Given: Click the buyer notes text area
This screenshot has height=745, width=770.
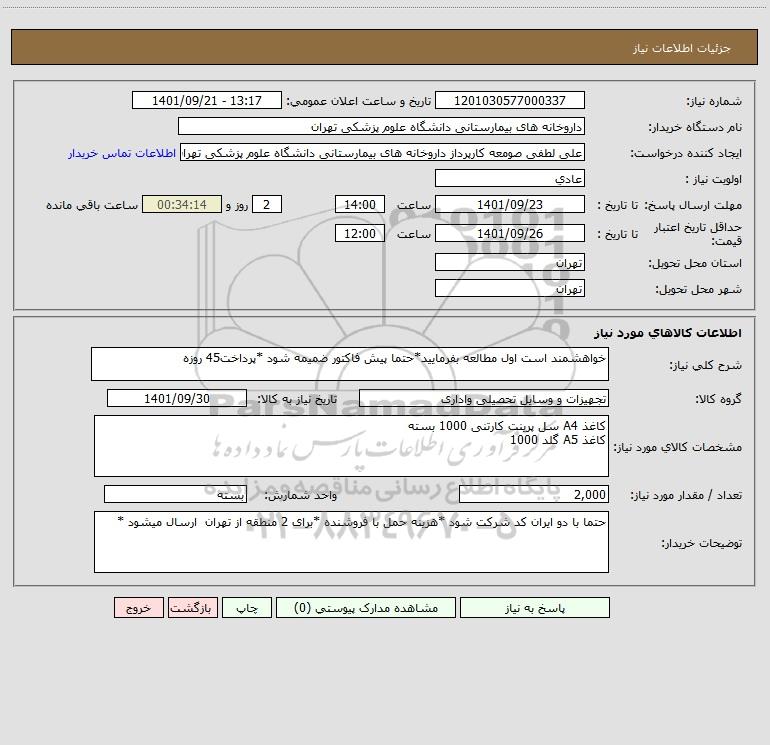Looking at the screenshot, I should 351,542.
